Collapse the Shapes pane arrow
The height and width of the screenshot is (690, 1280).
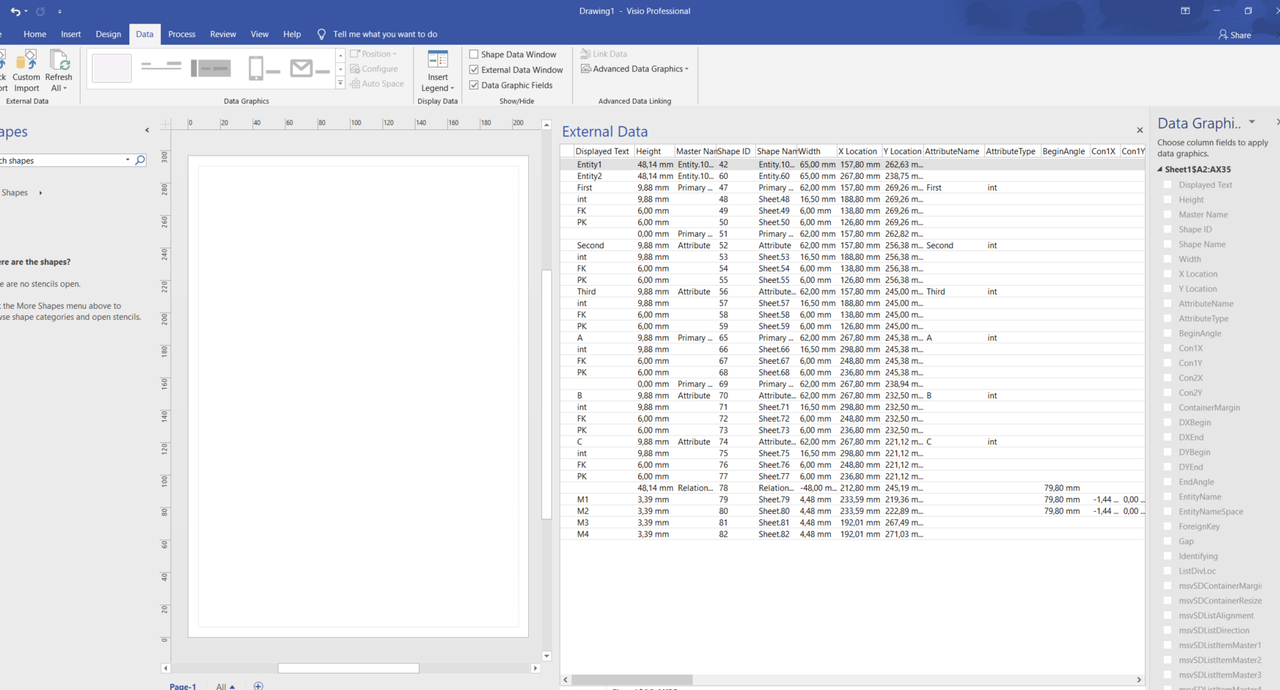point(147,130)
